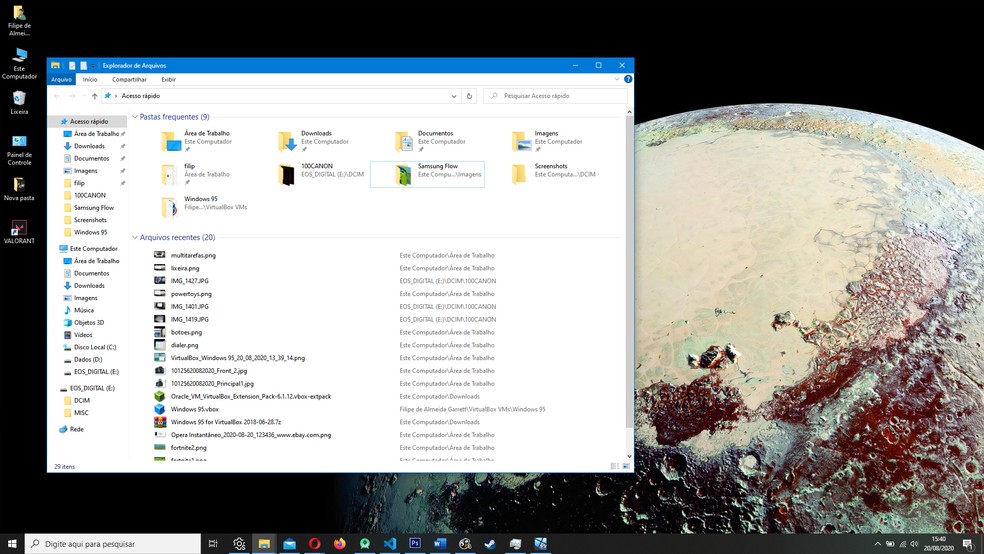Open Visual Studio Code from taskbar
The image size is (984, 554).
tap(390, 543)
